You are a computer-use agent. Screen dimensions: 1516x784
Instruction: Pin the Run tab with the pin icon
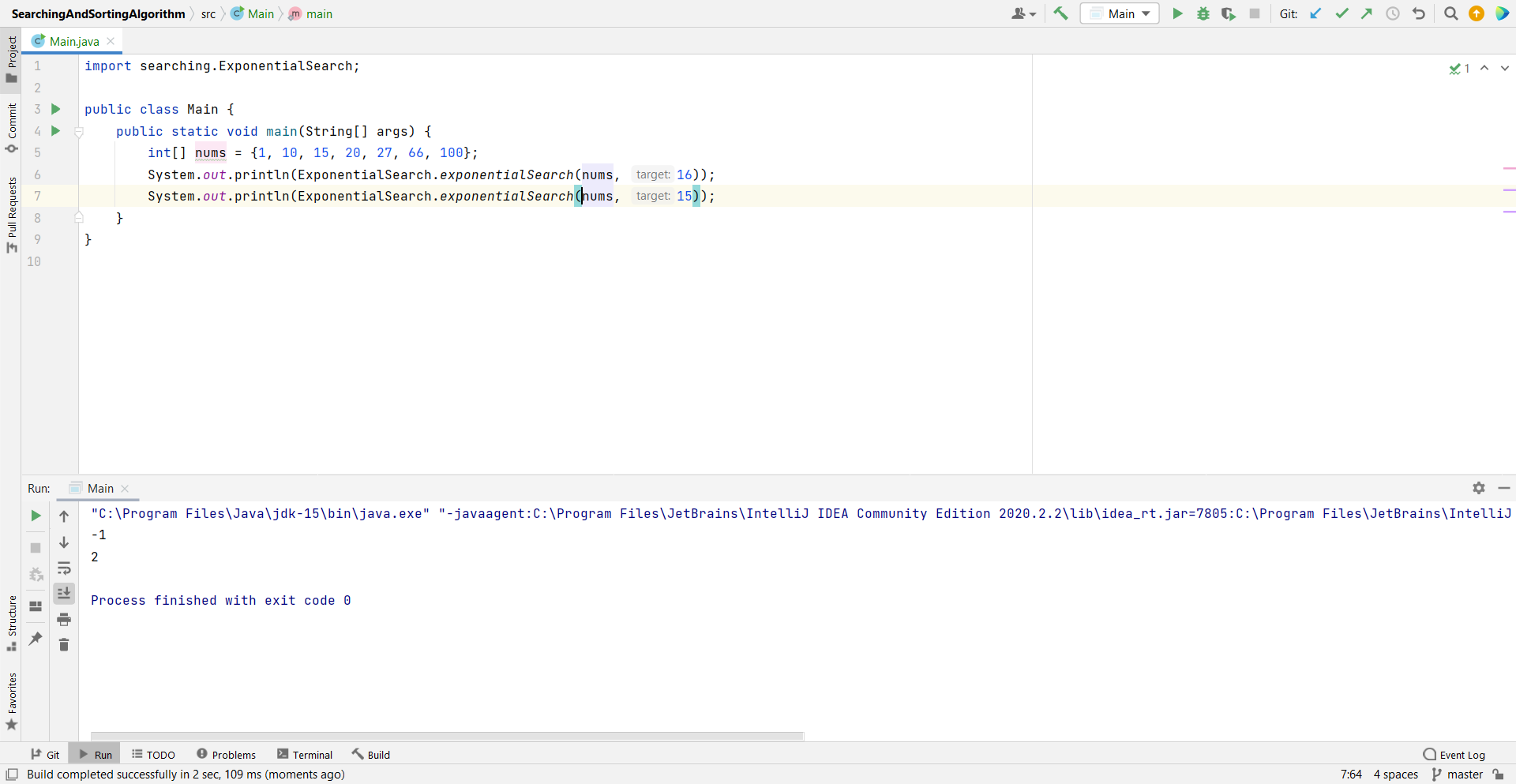[x=36, y=639]
